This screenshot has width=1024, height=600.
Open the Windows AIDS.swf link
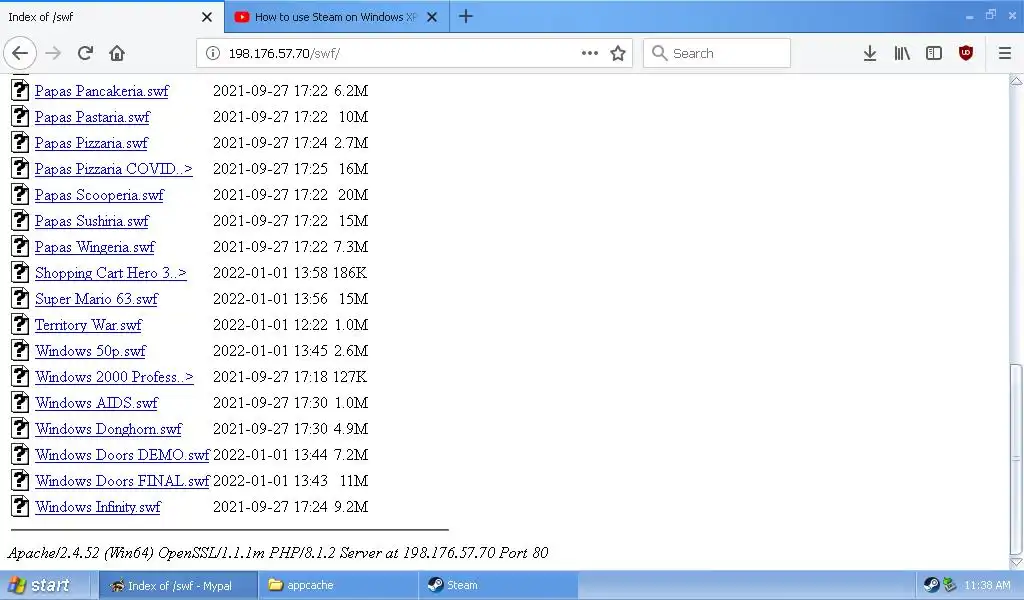click(97, 403)
